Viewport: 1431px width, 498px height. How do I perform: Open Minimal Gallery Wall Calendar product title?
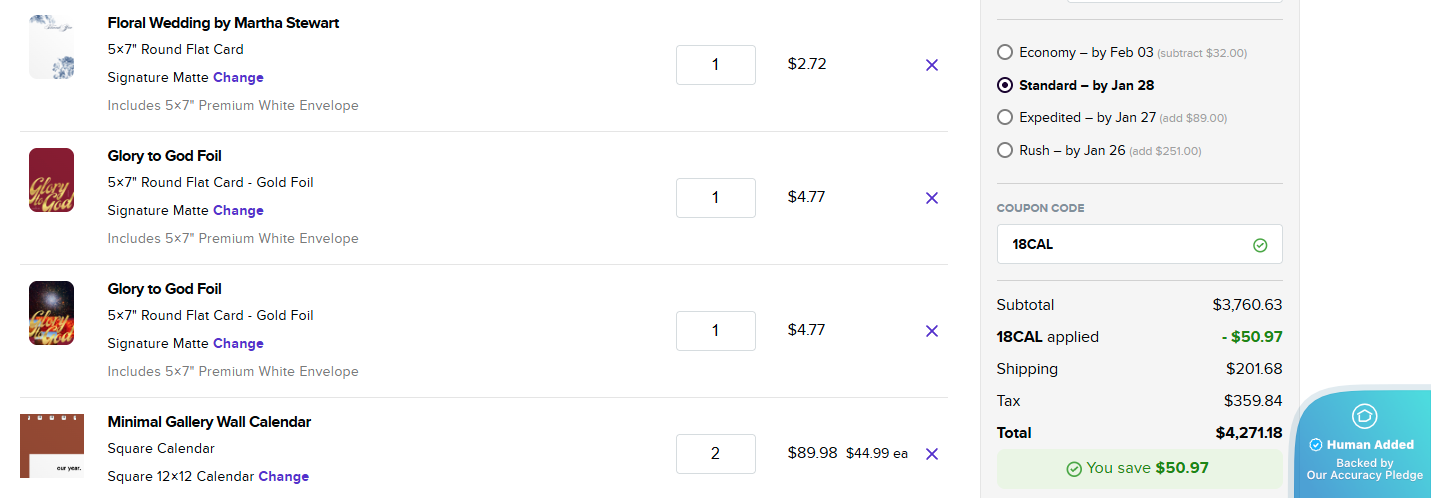tap(209, 422)
